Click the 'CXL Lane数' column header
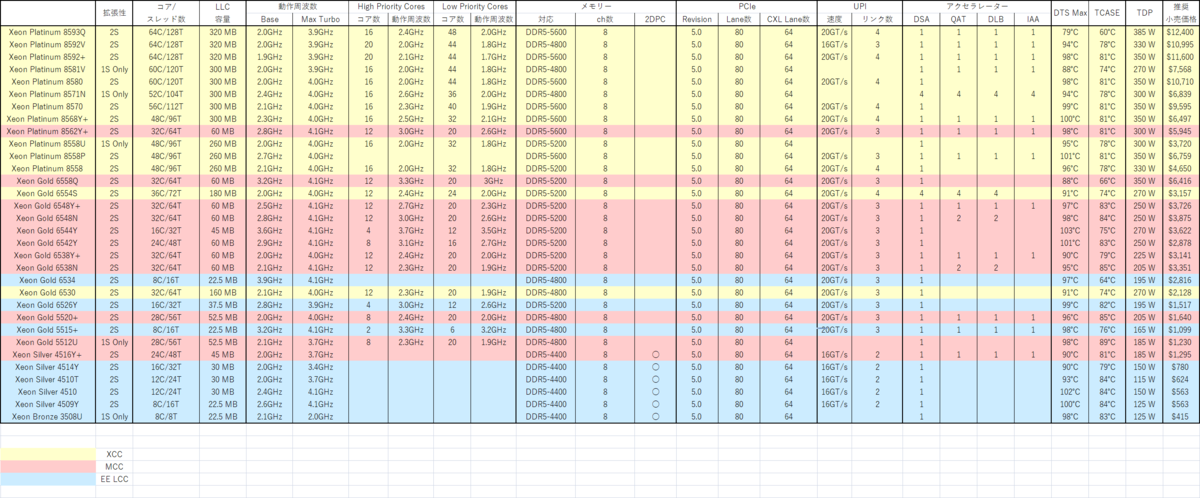 point(789,19)
